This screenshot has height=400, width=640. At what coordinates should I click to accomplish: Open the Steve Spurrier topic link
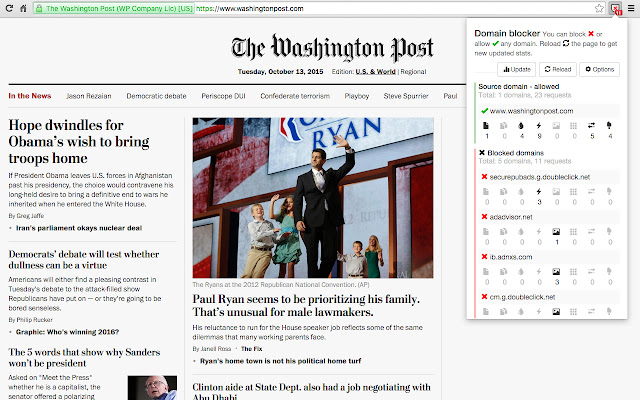pyautogui.click(x=406, y=96)
